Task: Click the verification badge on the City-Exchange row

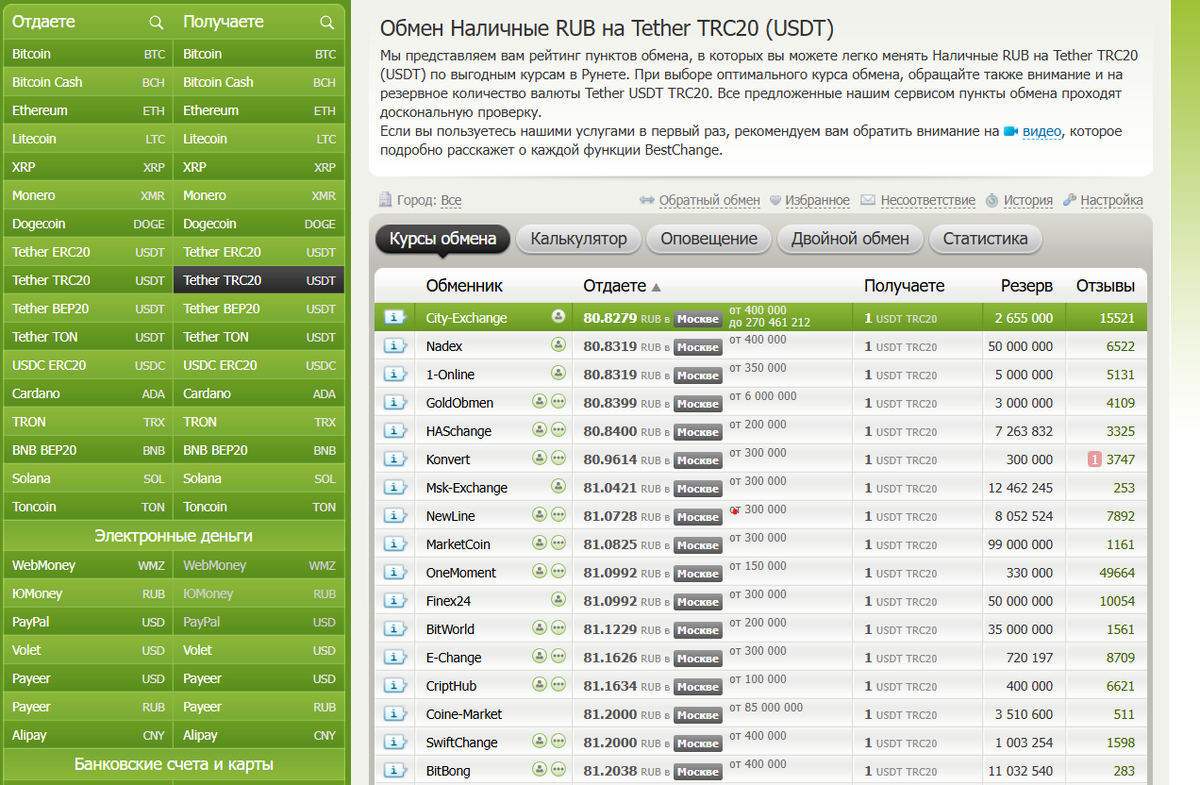Action: coord(558,317)
